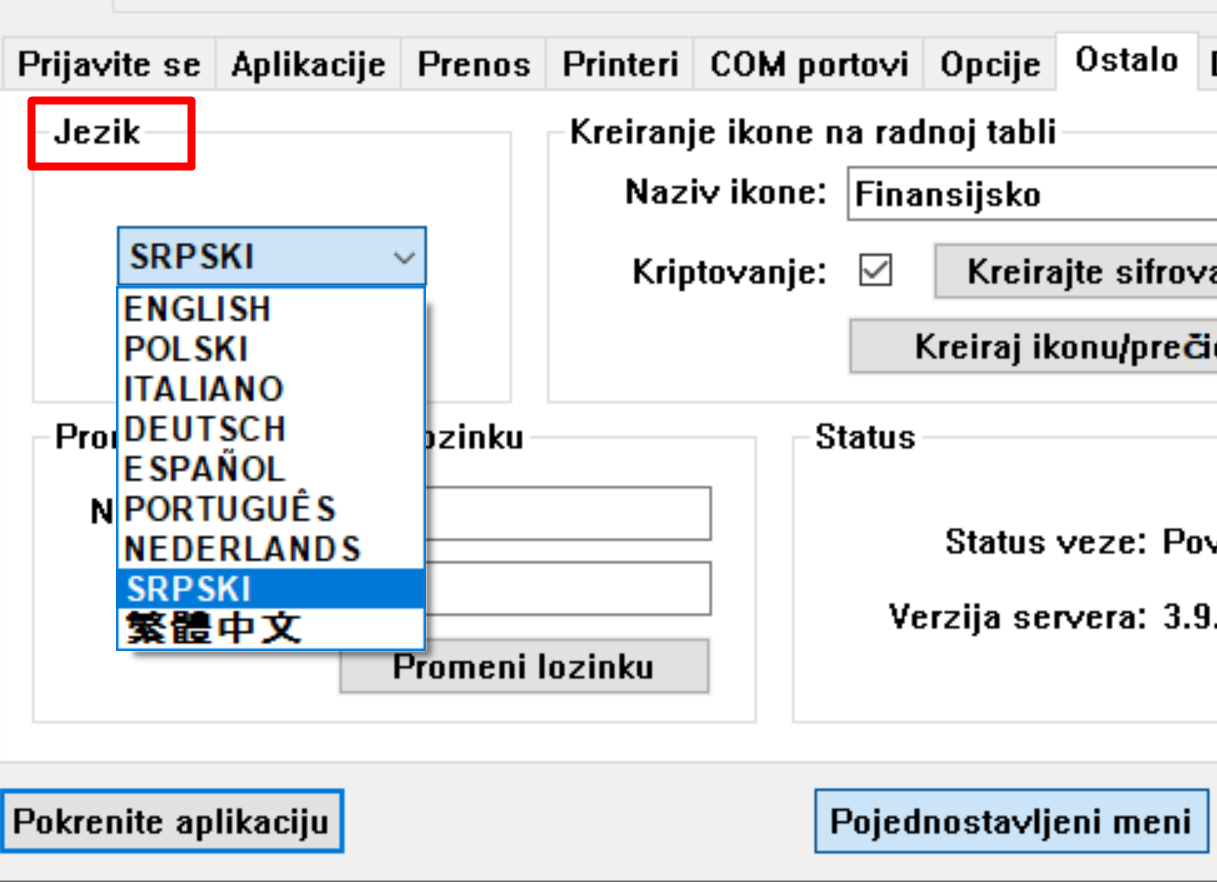1217x882 pixels.
Task: Toggle the Kriptovanje checkbox
Action: [x=876, y=272]
